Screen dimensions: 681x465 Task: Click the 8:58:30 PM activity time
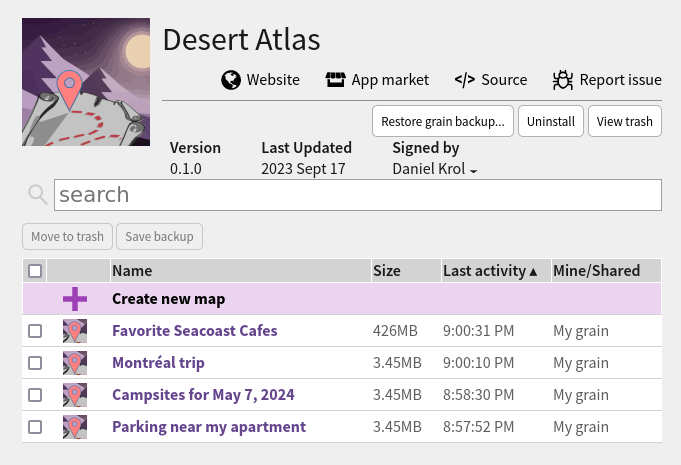tap(478, 395)
